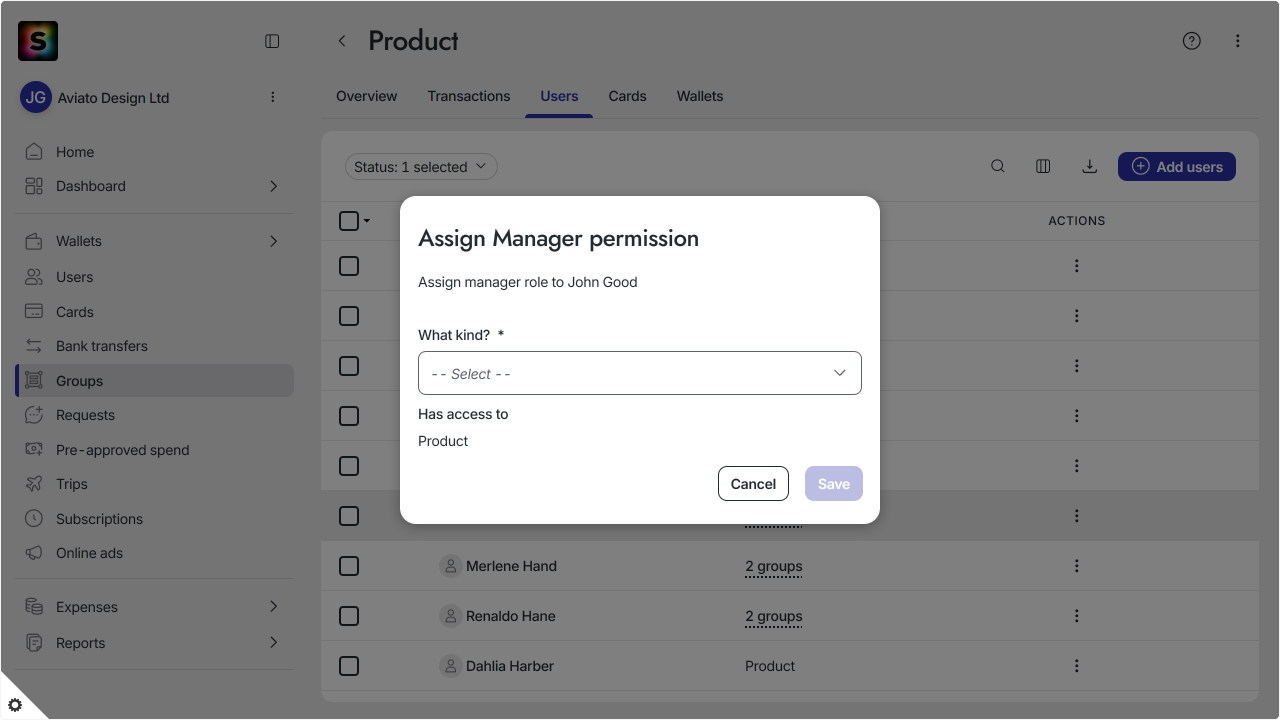The height and width of the screenshot is (720, 1280).
Task: Open Trips in the sidebar
Action: 155,484
